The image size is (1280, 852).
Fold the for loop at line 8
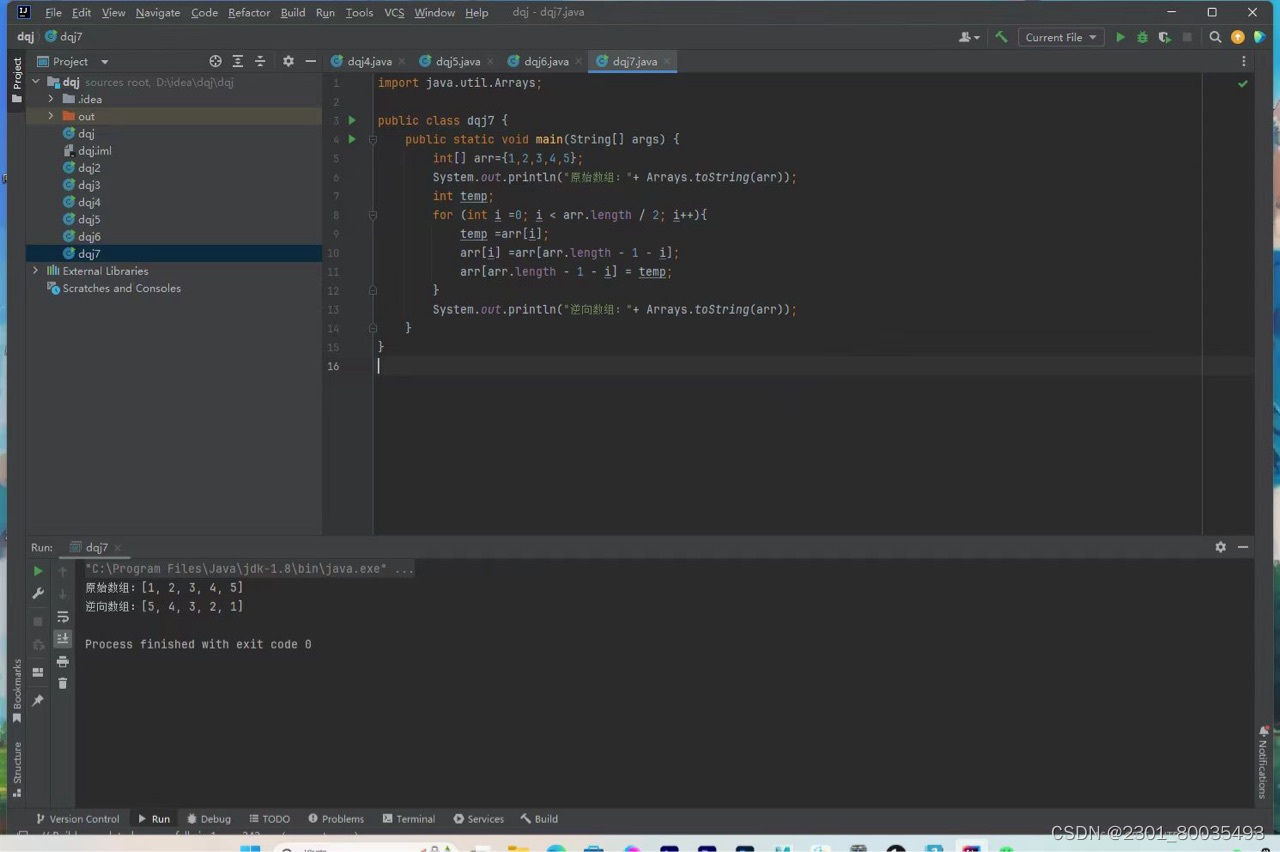click(x=372, y=215)
